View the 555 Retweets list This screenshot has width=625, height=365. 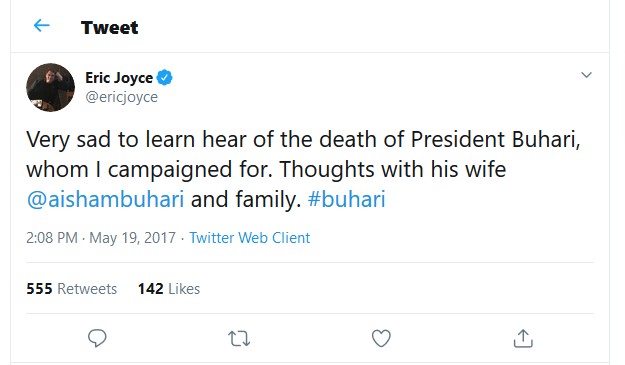(x=72, y=288)
